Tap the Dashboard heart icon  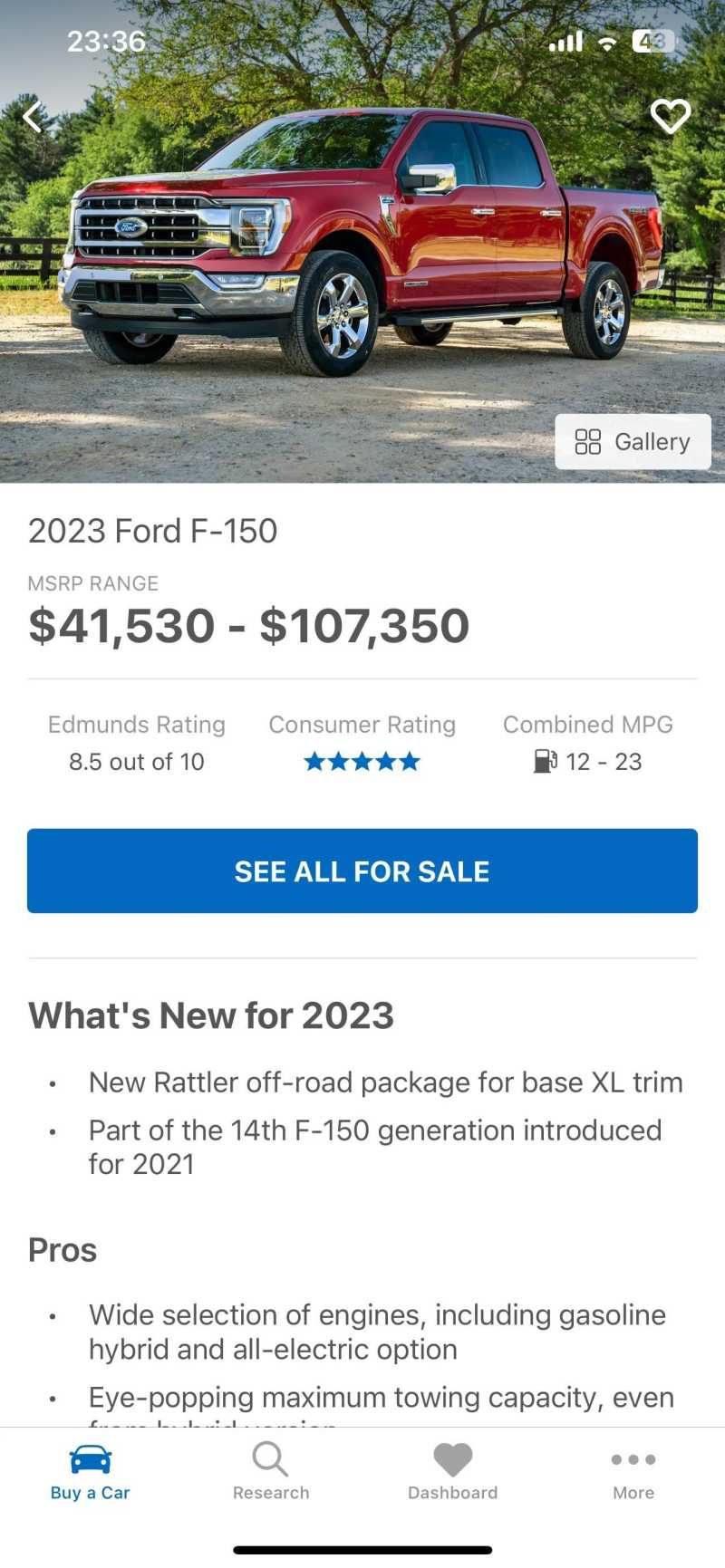point(453,1459)
